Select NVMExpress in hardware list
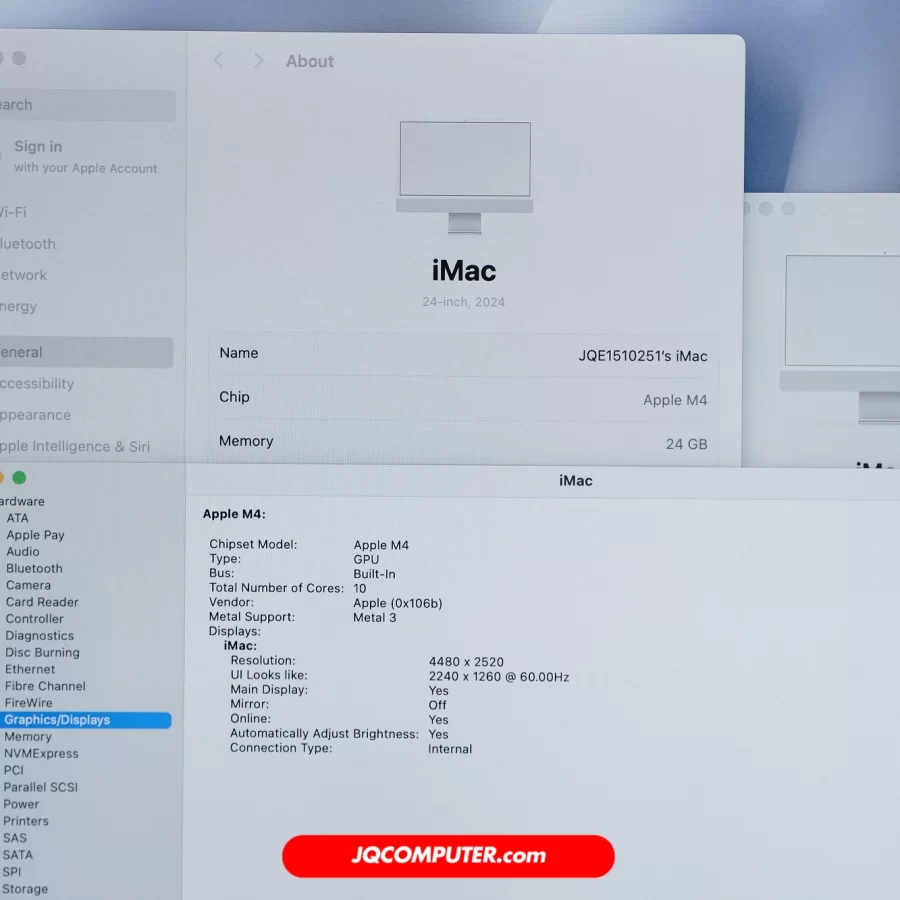The height and width of the screenshot is (900, 900). click(x=41, y=753)
